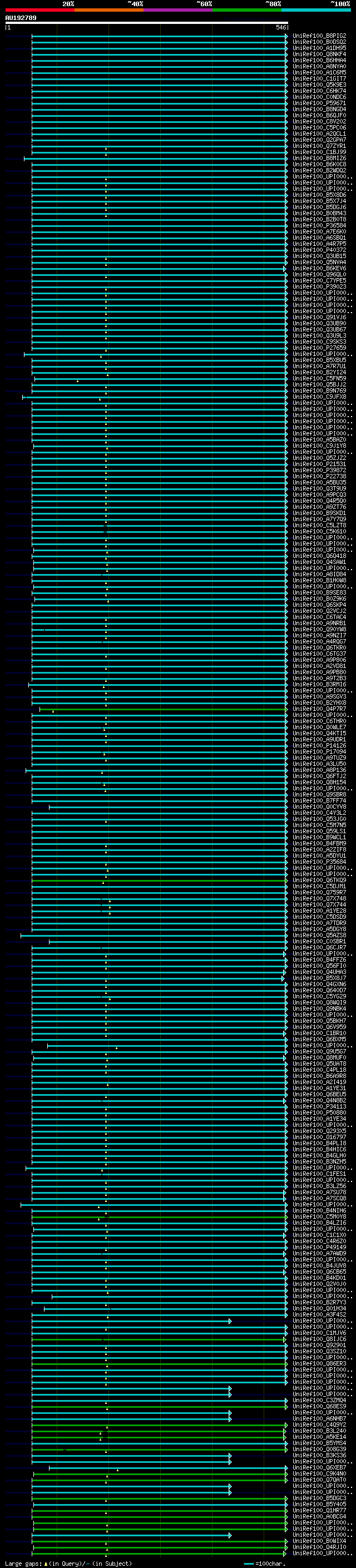Screen dimensions: 356x1568
Task: Click the label UniRef100_C8V202
Action: pyautogui.click(x=319, y=122)
